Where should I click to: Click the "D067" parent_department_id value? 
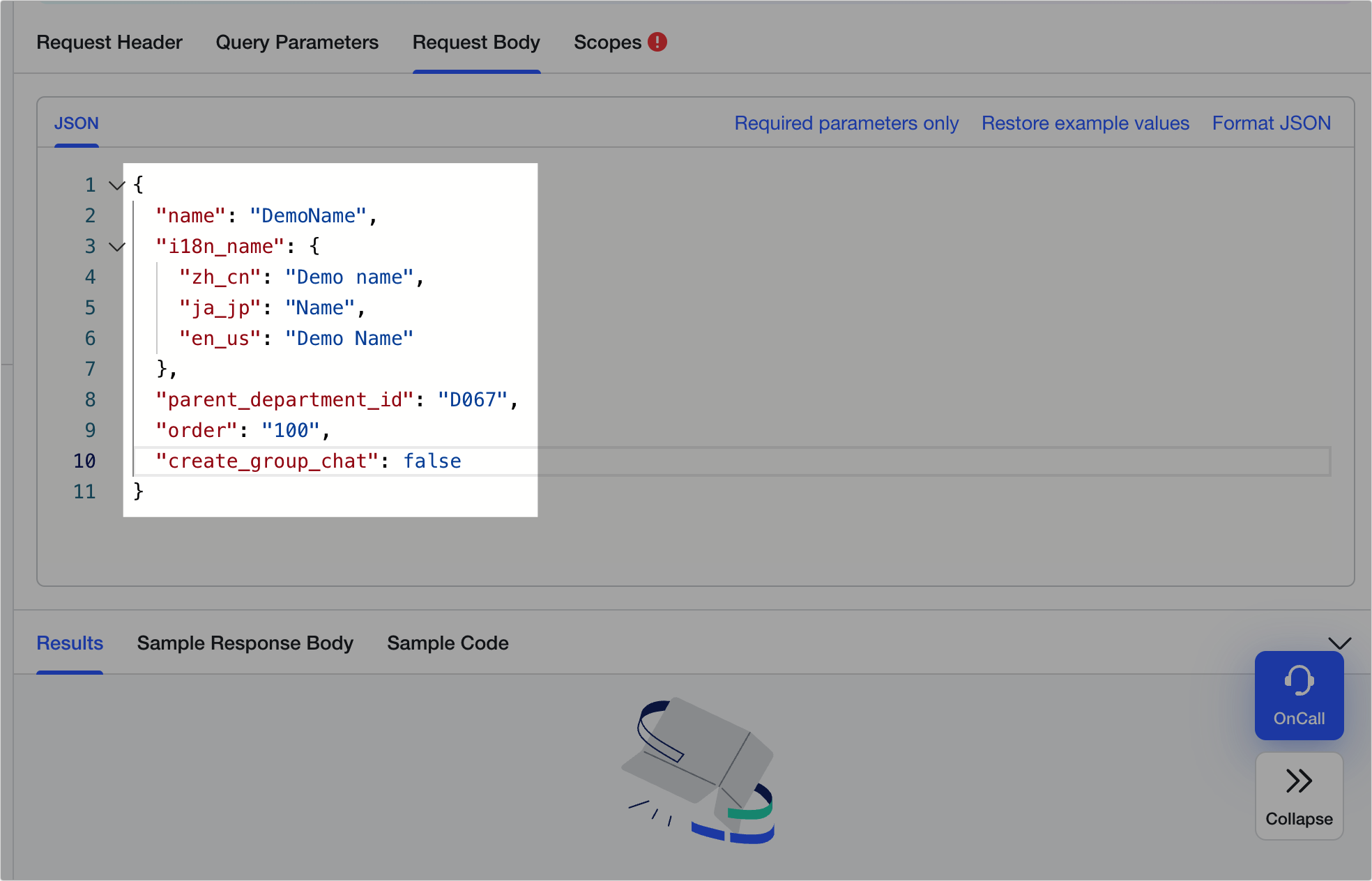click(472, 400)
